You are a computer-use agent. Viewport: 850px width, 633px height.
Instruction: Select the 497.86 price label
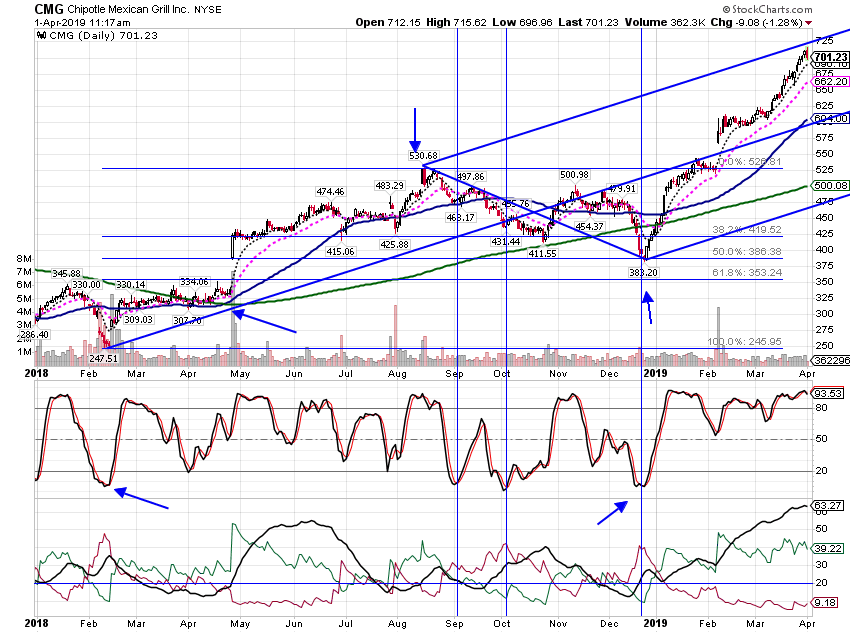tap(471, 177)
